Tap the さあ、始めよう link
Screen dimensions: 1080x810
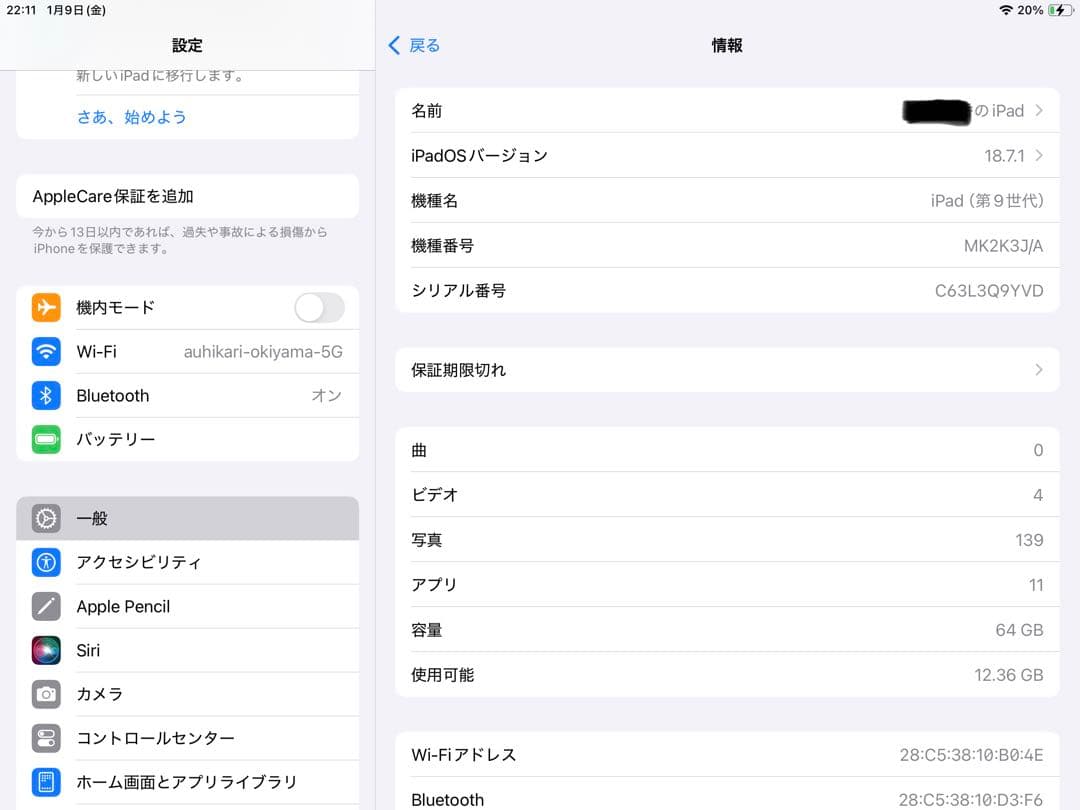click(132, 117)
